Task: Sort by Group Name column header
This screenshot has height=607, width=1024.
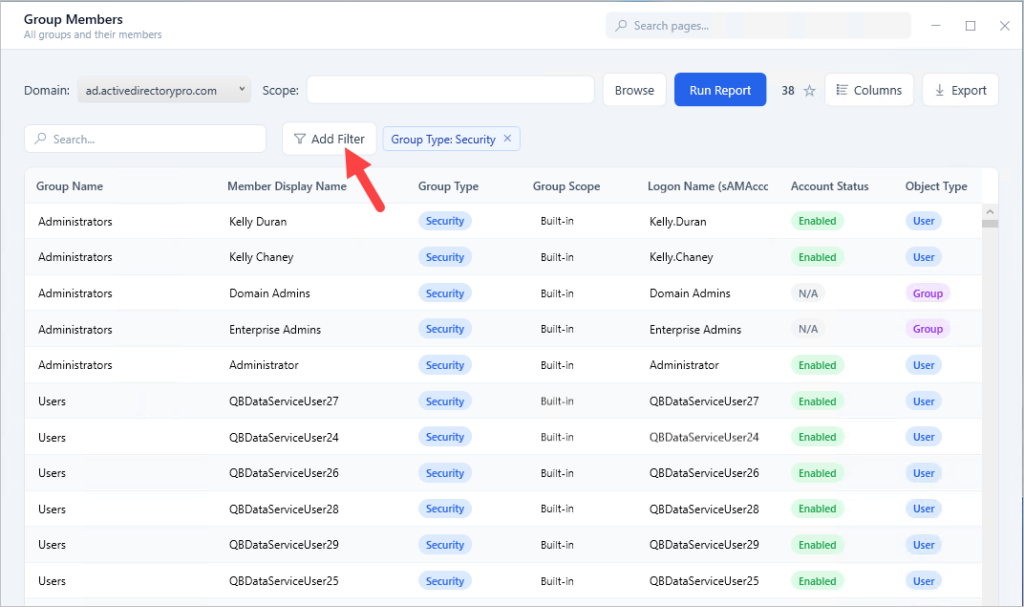Action: (x=69, y=186)
